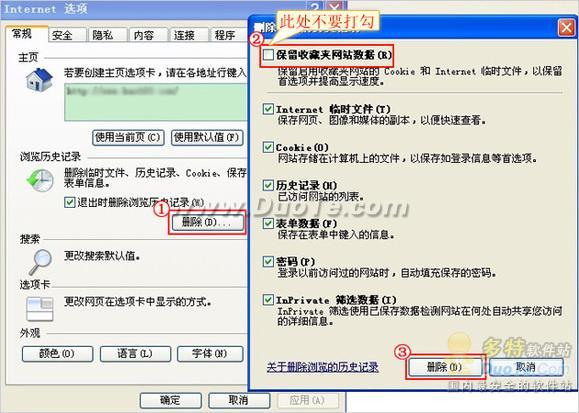Toggle 历史记录 checkbox
The width and height of the screenshot is (579, 413).
[x=268, y=185]
